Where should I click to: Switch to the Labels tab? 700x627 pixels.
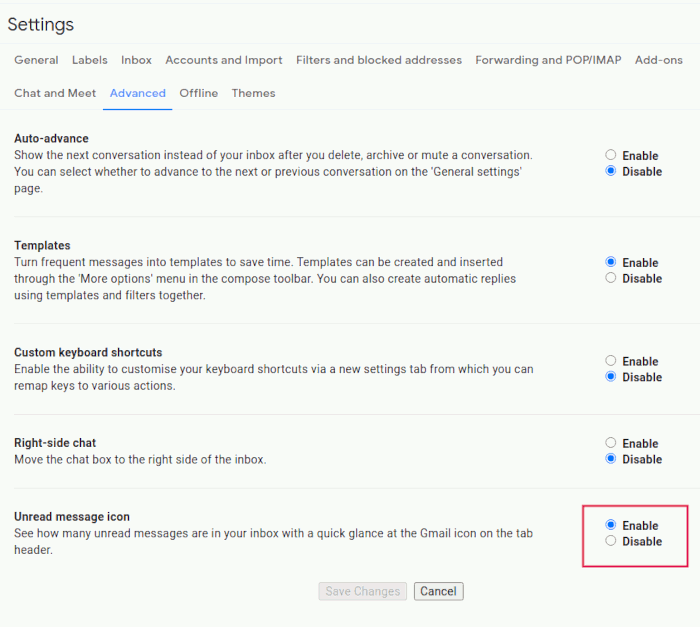90,60
